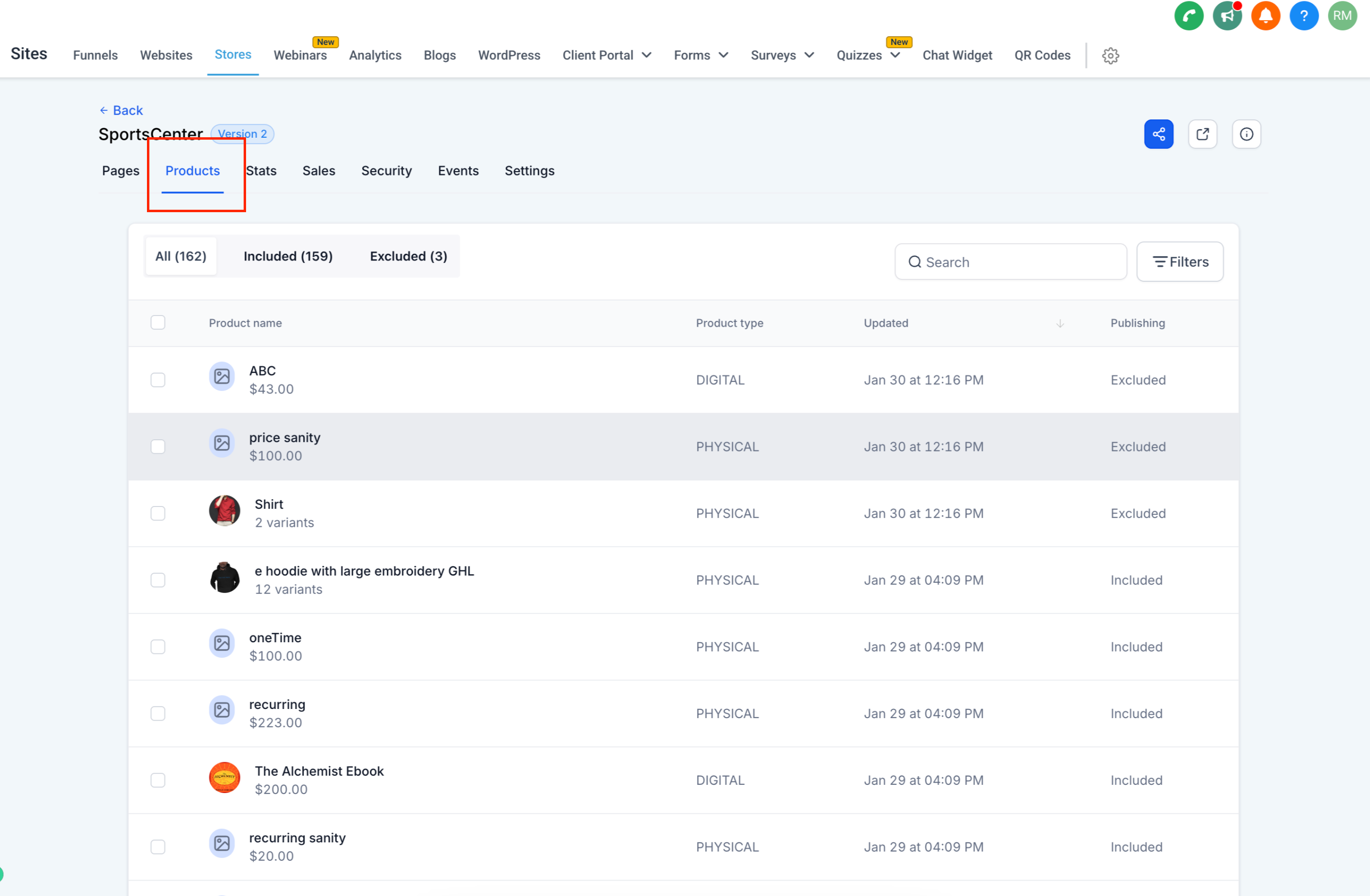Open the megaphone announcements icon

click(x=1227, y=15)
